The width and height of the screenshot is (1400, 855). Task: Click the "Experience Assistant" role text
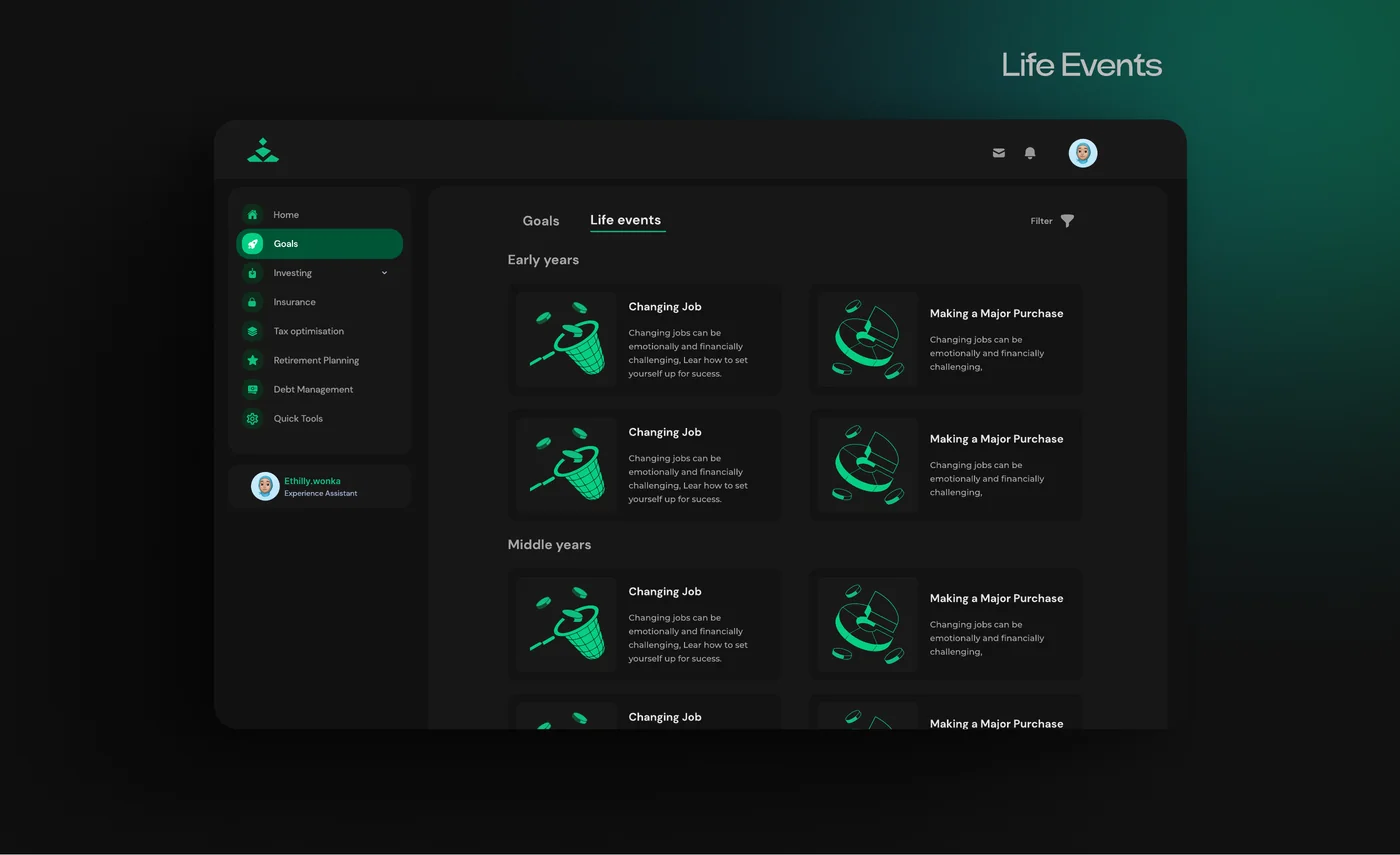tap(320, 493)
